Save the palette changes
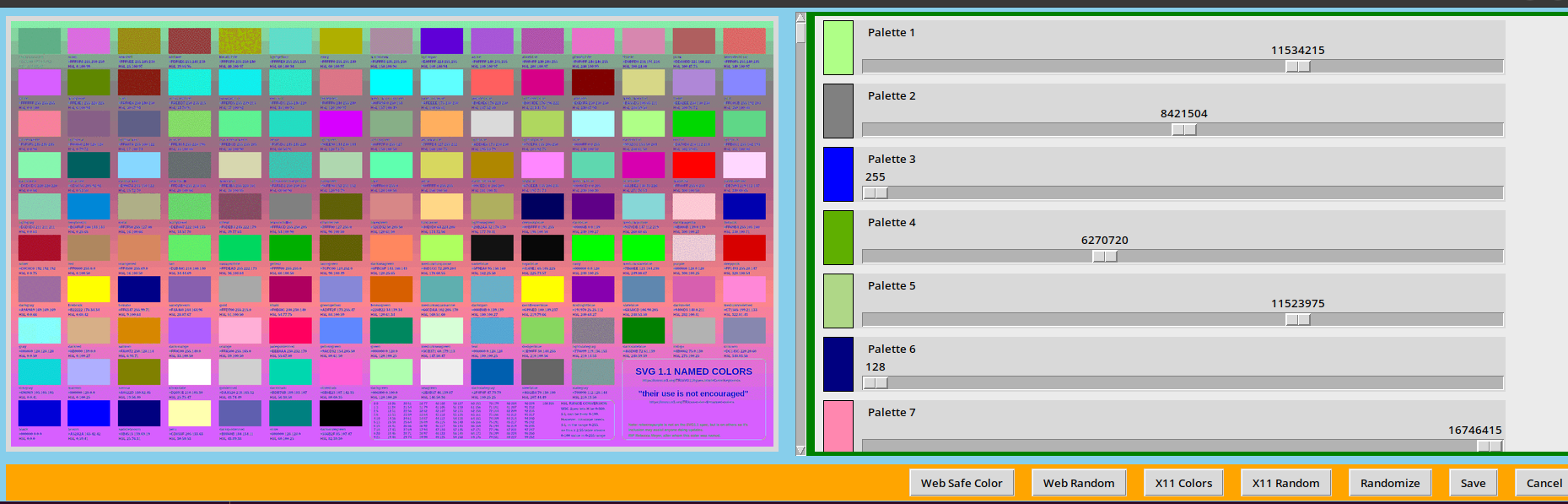This screenshot has height=504, width=1568. [1473, 483]
